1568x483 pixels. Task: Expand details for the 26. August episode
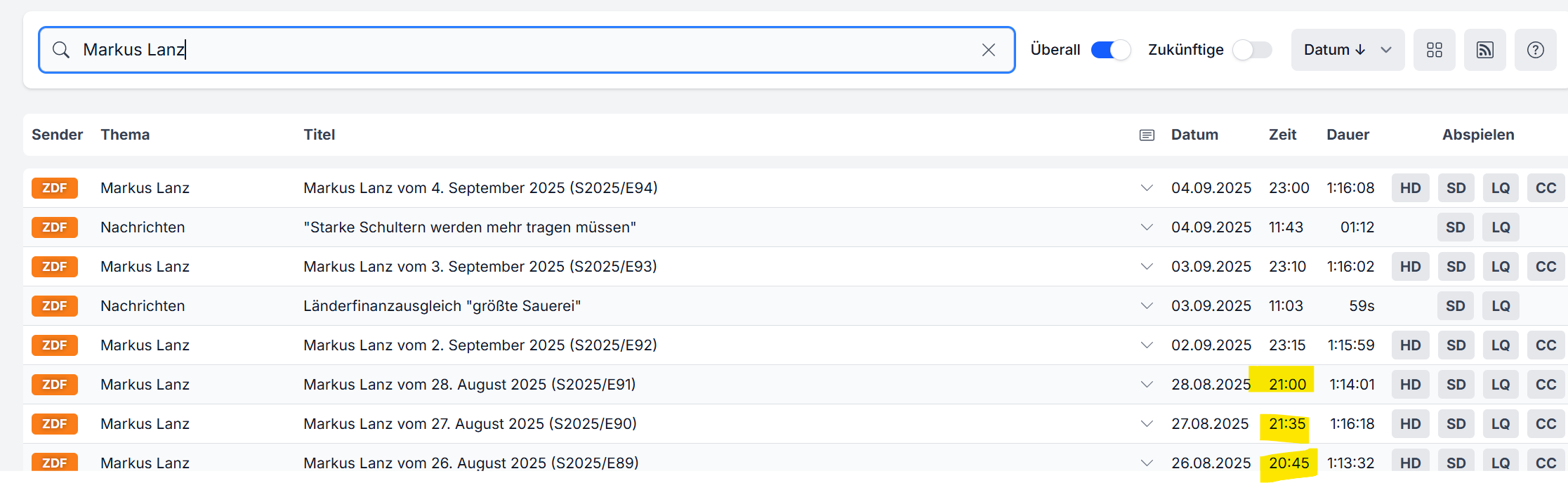point(1147,463)
